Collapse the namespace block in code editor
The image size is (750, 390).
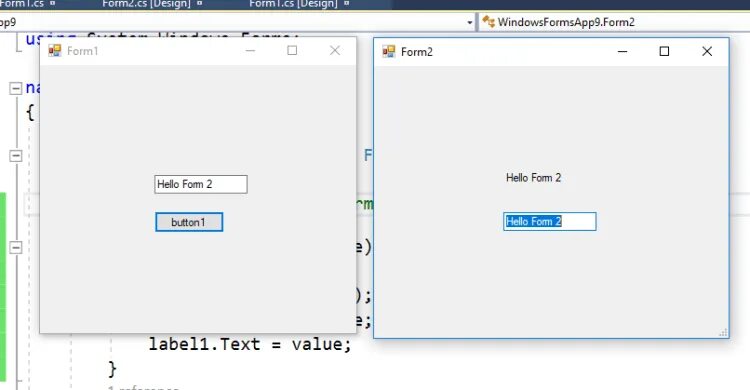(x=16, y=88)
